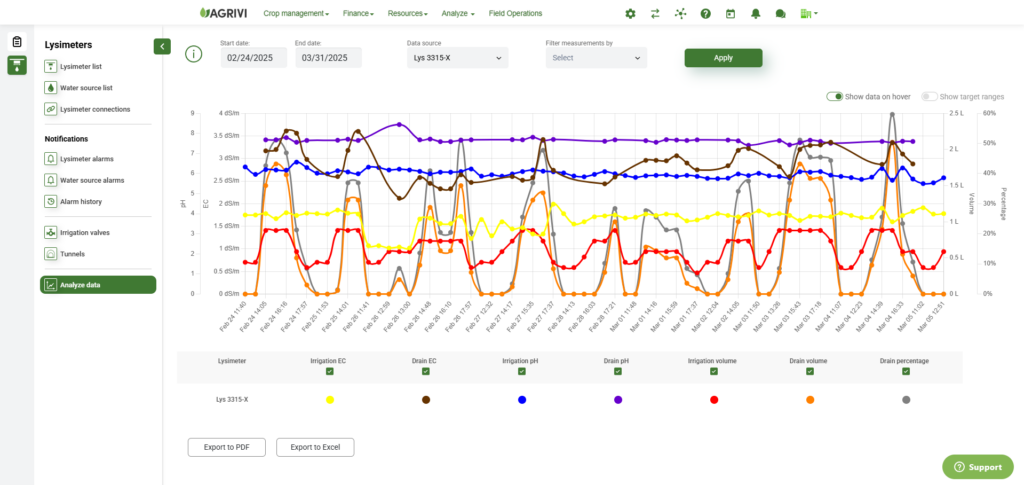Open Irrigation valves from sidebar
This screenshot has height=485, width=1024.
tap(85, 232)
